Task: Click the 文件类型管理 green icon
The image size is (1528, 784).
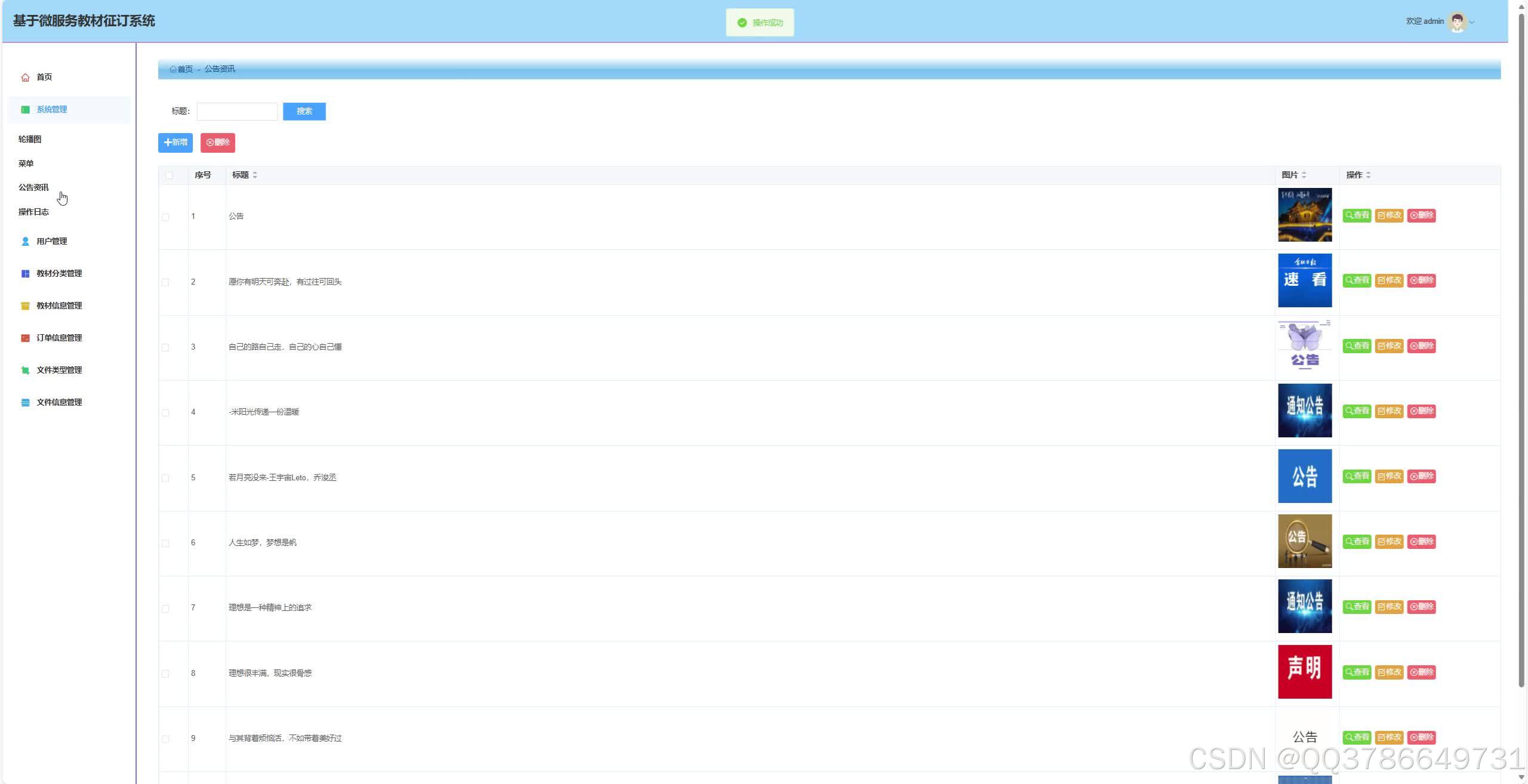Action: click(25, 371)
